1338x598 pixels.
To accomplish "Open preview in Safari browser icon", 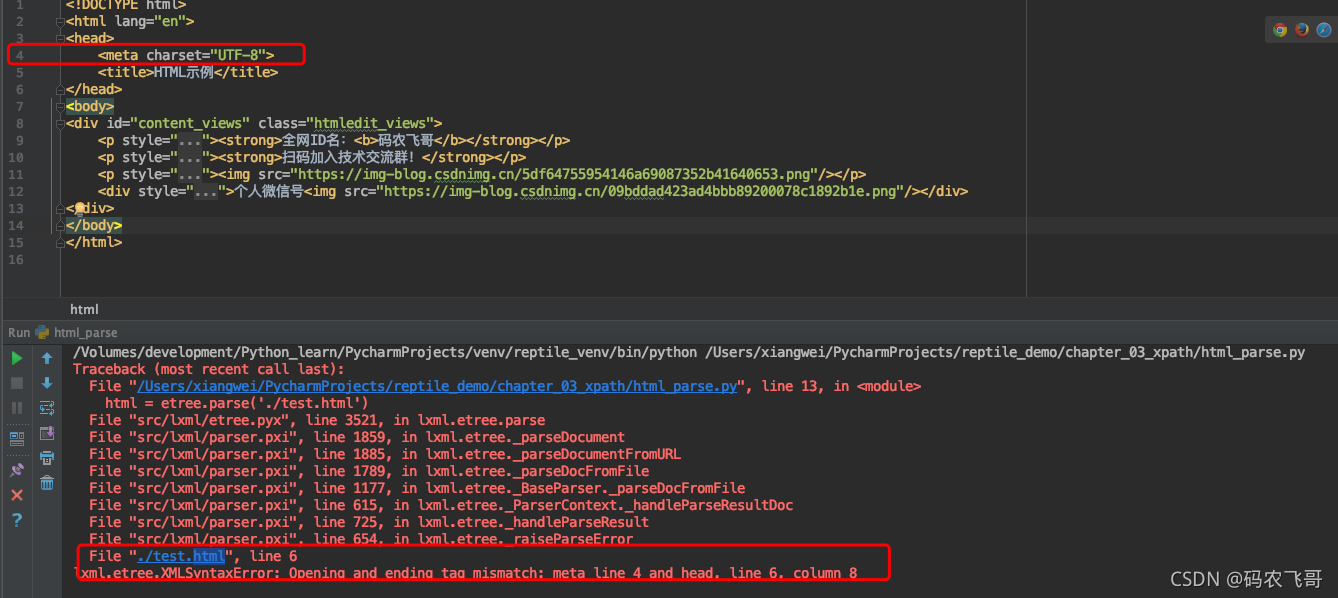I will [1324, 29].
